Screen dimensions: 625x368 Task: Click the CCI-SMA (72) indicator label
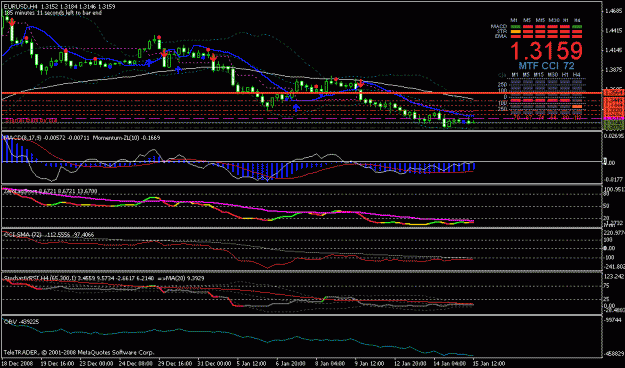pos(24,234)
